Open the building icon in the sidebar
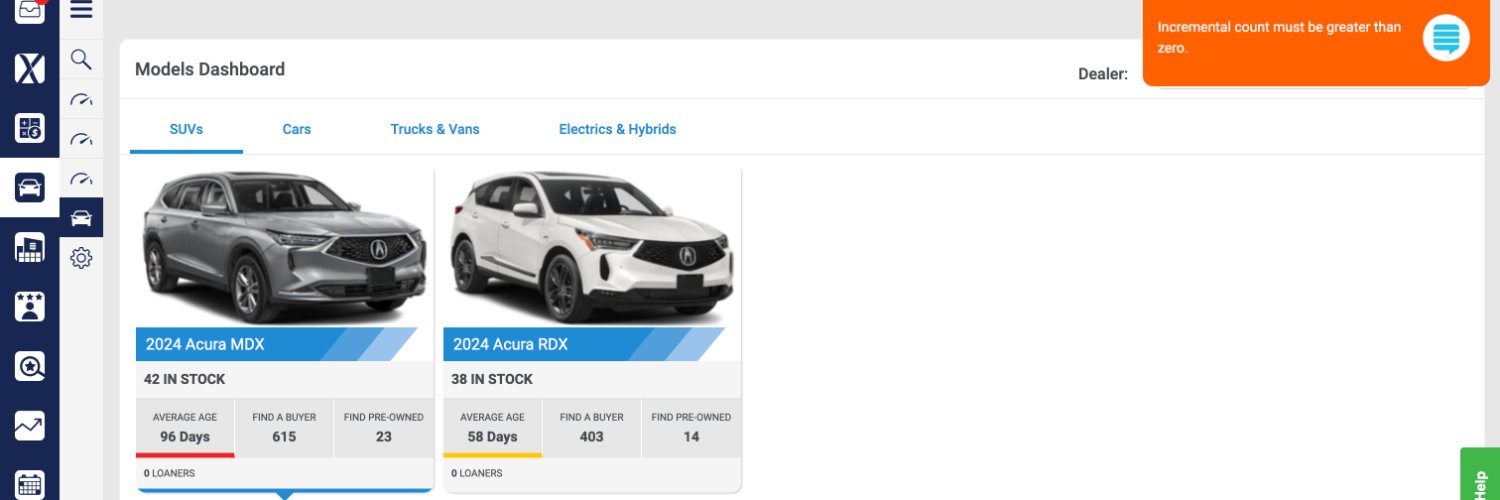Viewport: 1500px width, 500px height. pos(30,247)
